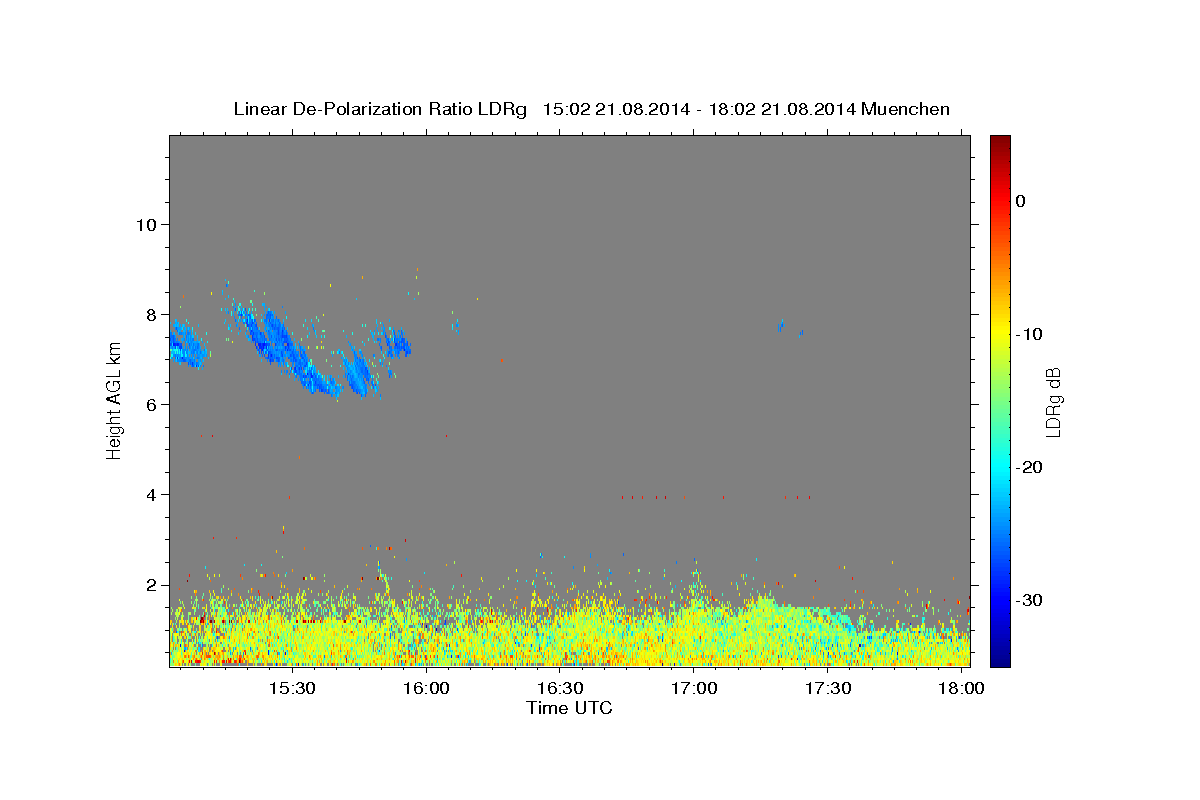
Task: Click the 16:00 time tick label
Action: (426, 689)
